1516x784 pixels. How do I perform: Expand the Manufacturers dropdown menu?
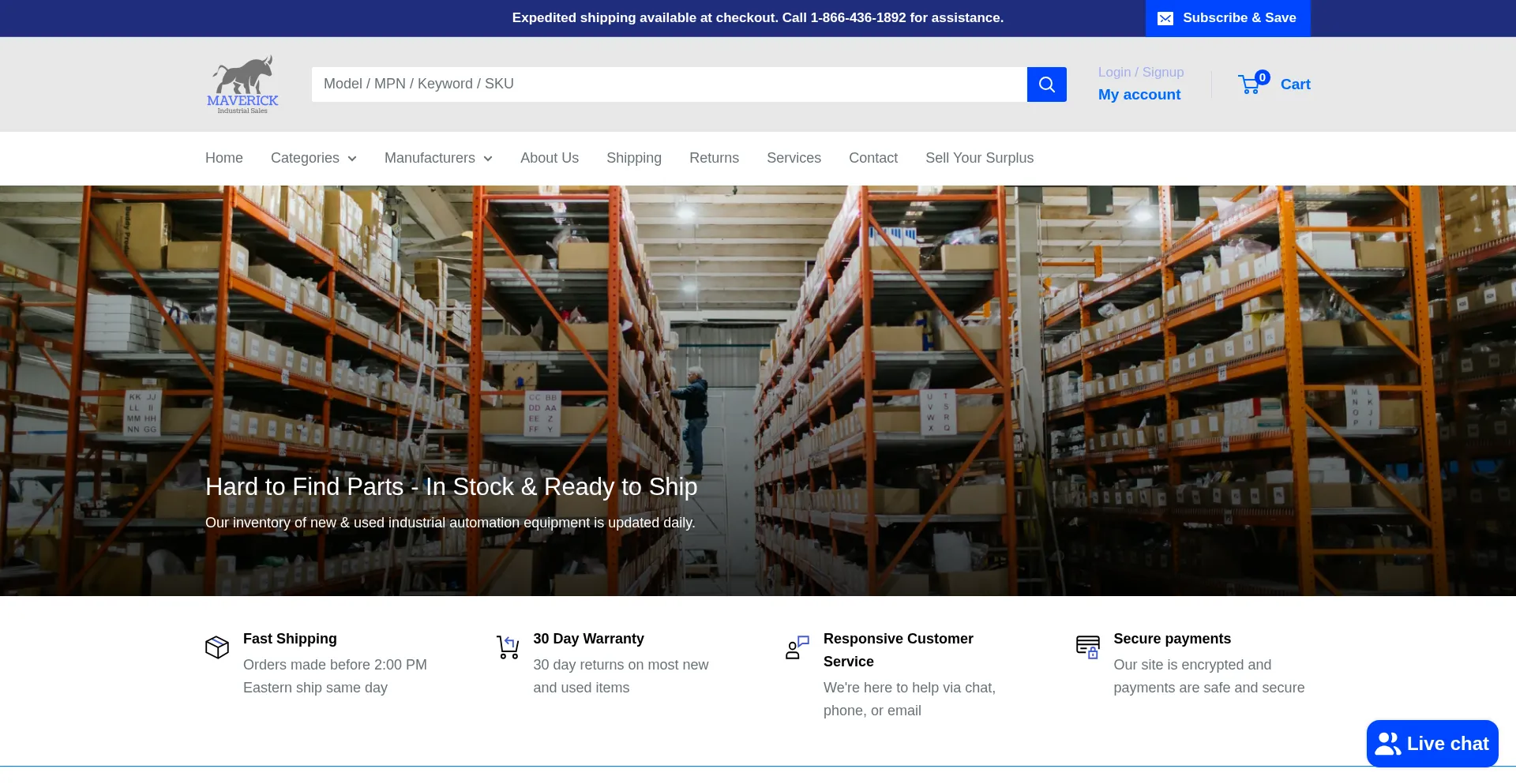(438, 158)
